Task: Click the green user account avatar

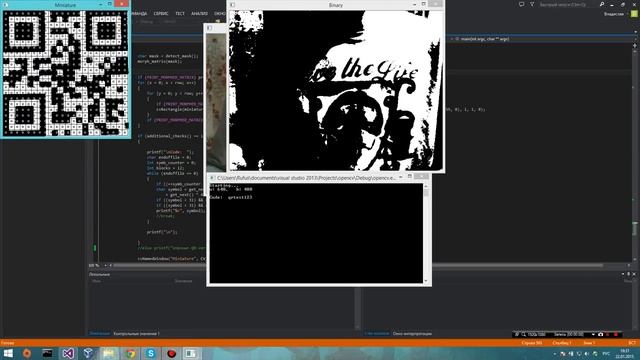Action: click(634, 14)
